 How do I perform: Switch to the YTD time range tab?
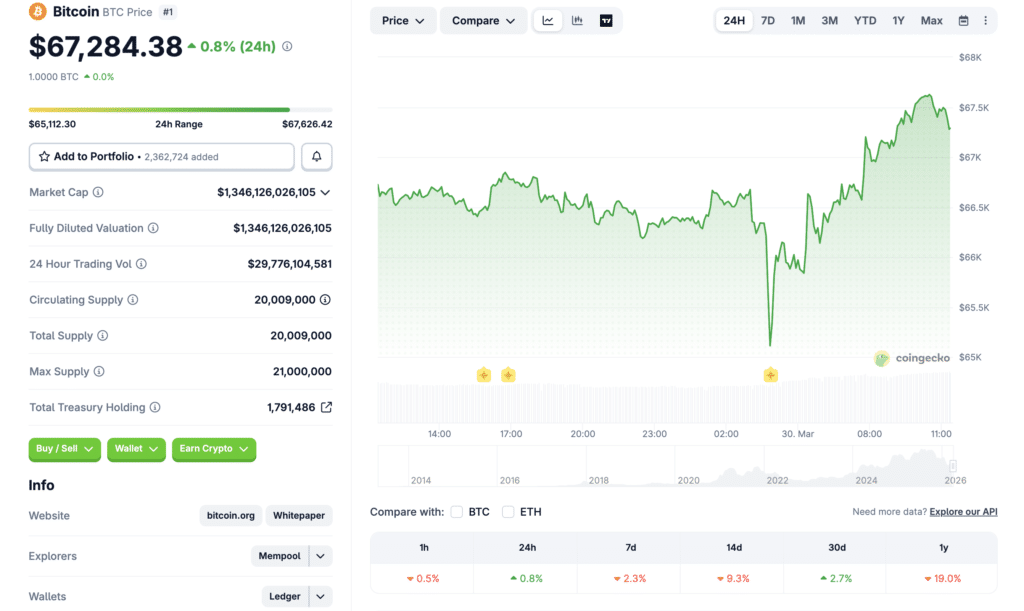click(865, 21)
